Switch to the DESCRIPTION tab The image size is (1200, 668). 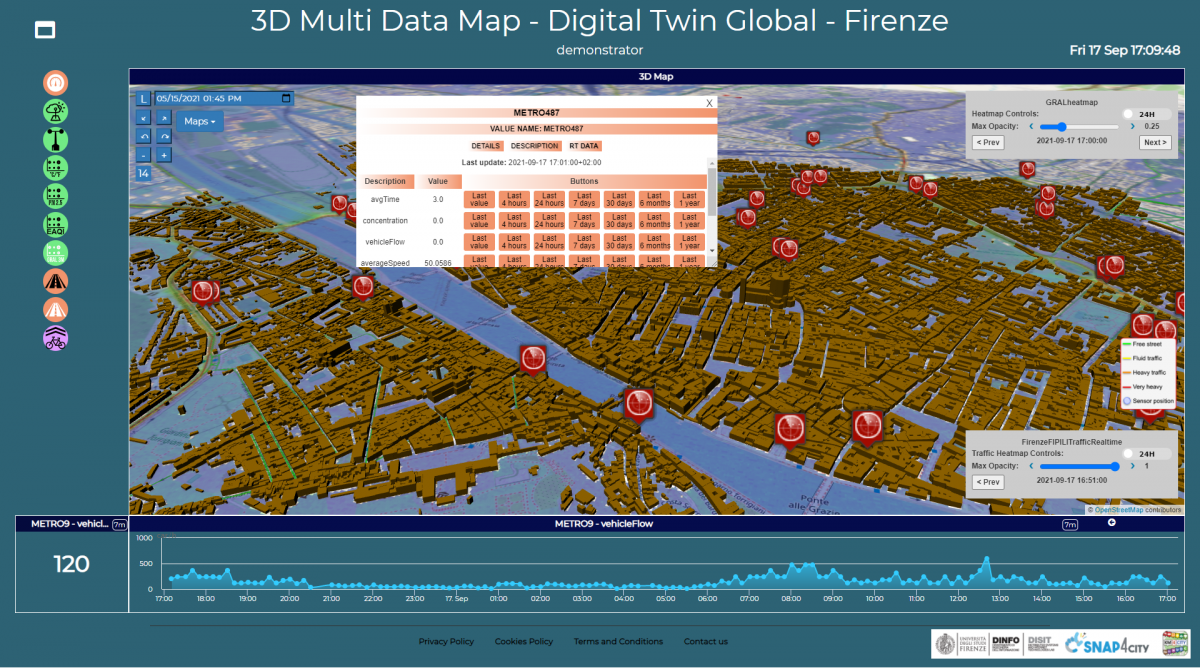coord(535,146)
